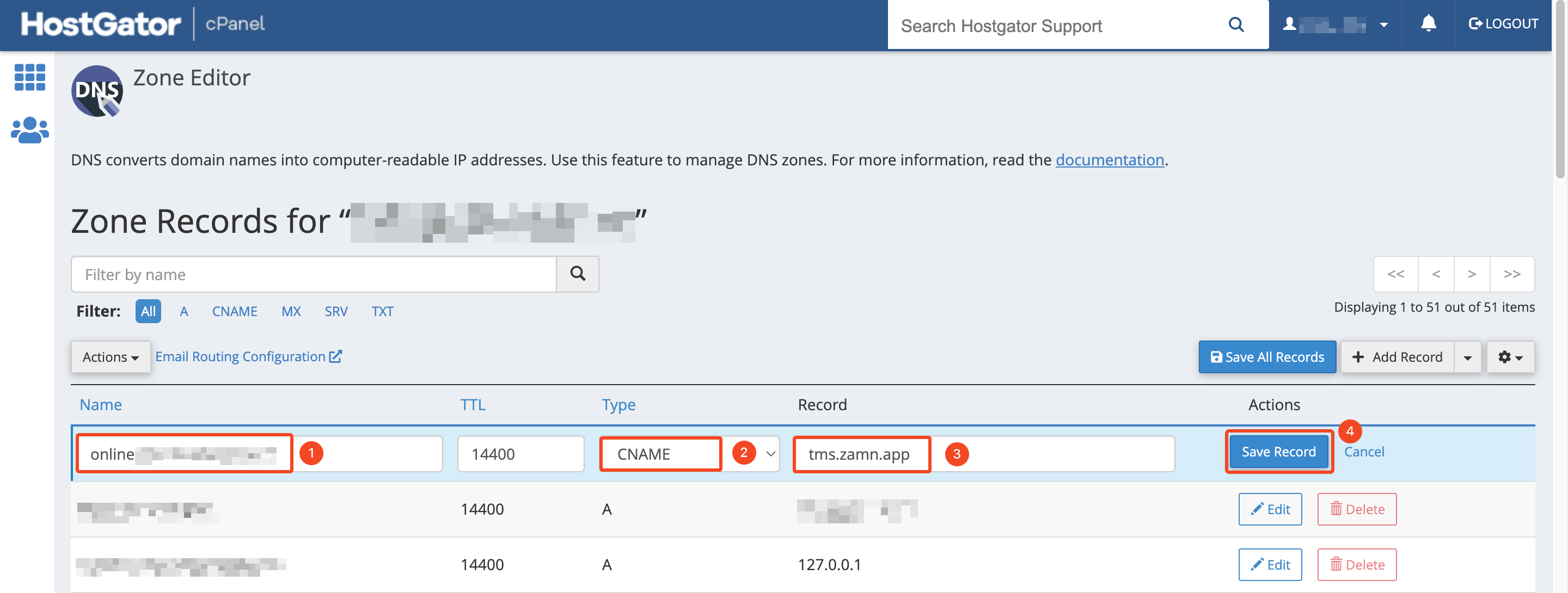Open Email Routing Configuration link
The height and width of the screenshot is (593, 1568).
point(248,357)
